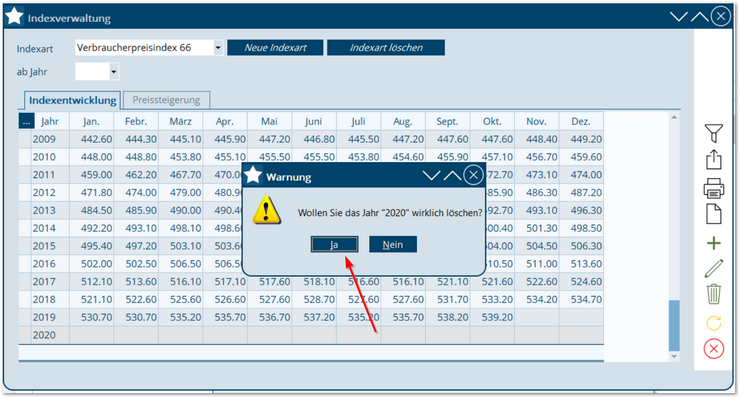Viewport: 740px width, 398px height.
Task: Click the red circled X cancel icon
Action: click(x=714, y=349)
